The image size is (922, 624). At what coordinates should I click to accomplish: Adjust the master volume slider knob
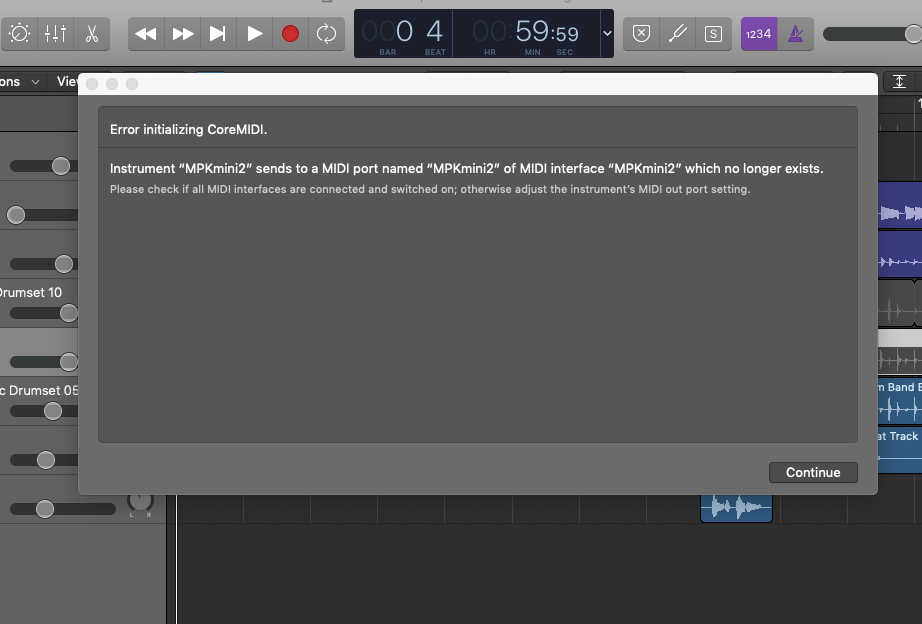click(x=913, y=34)
